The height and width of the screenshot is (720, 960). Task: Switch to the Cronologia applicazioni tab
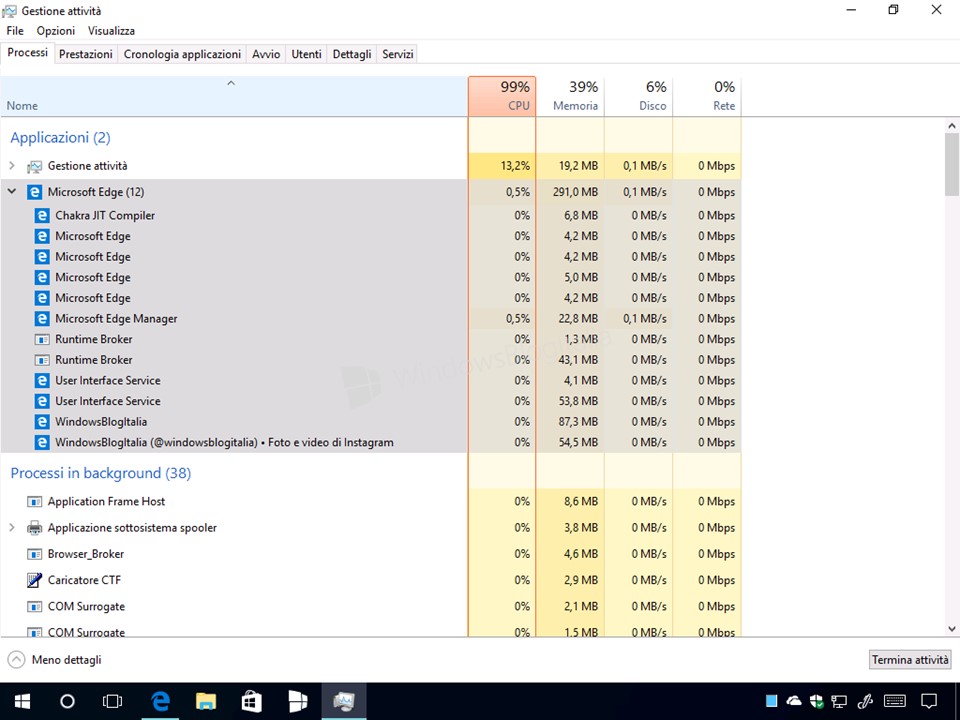pyautogui.click(x=182, y=54)
